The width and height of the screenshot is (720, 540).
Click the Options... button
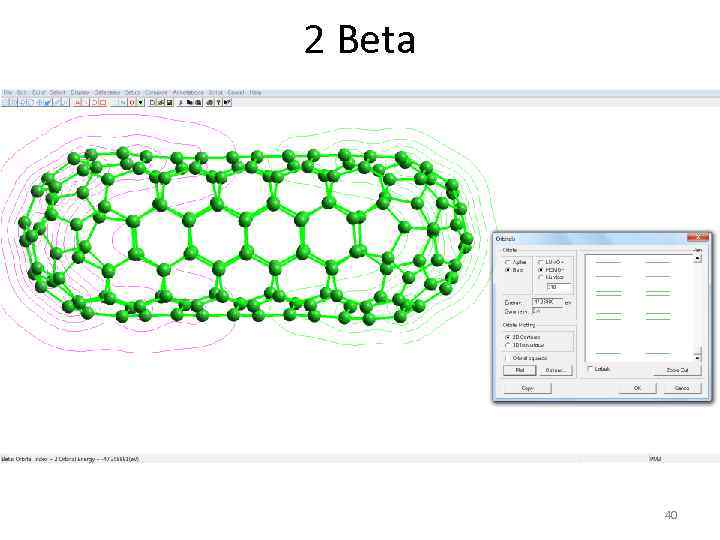tap(556, 370)
